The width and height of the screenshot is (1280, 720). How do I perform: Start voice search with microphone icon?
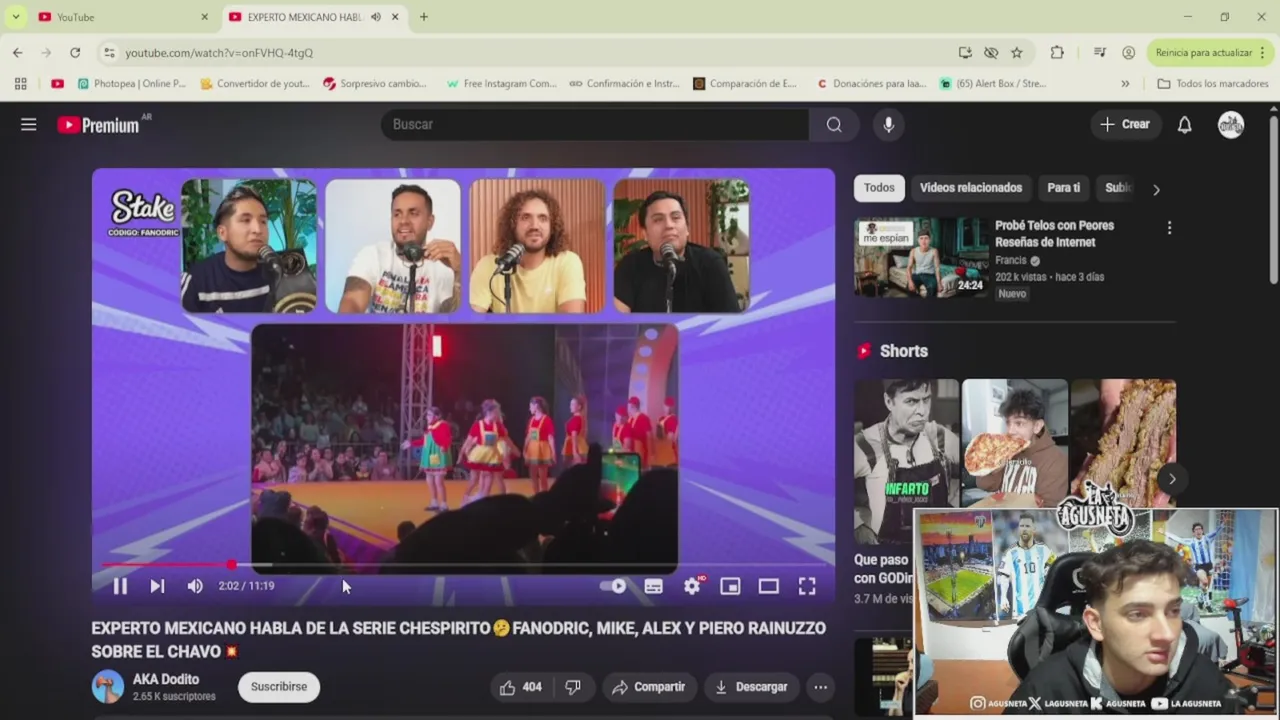tap(888, 124)
